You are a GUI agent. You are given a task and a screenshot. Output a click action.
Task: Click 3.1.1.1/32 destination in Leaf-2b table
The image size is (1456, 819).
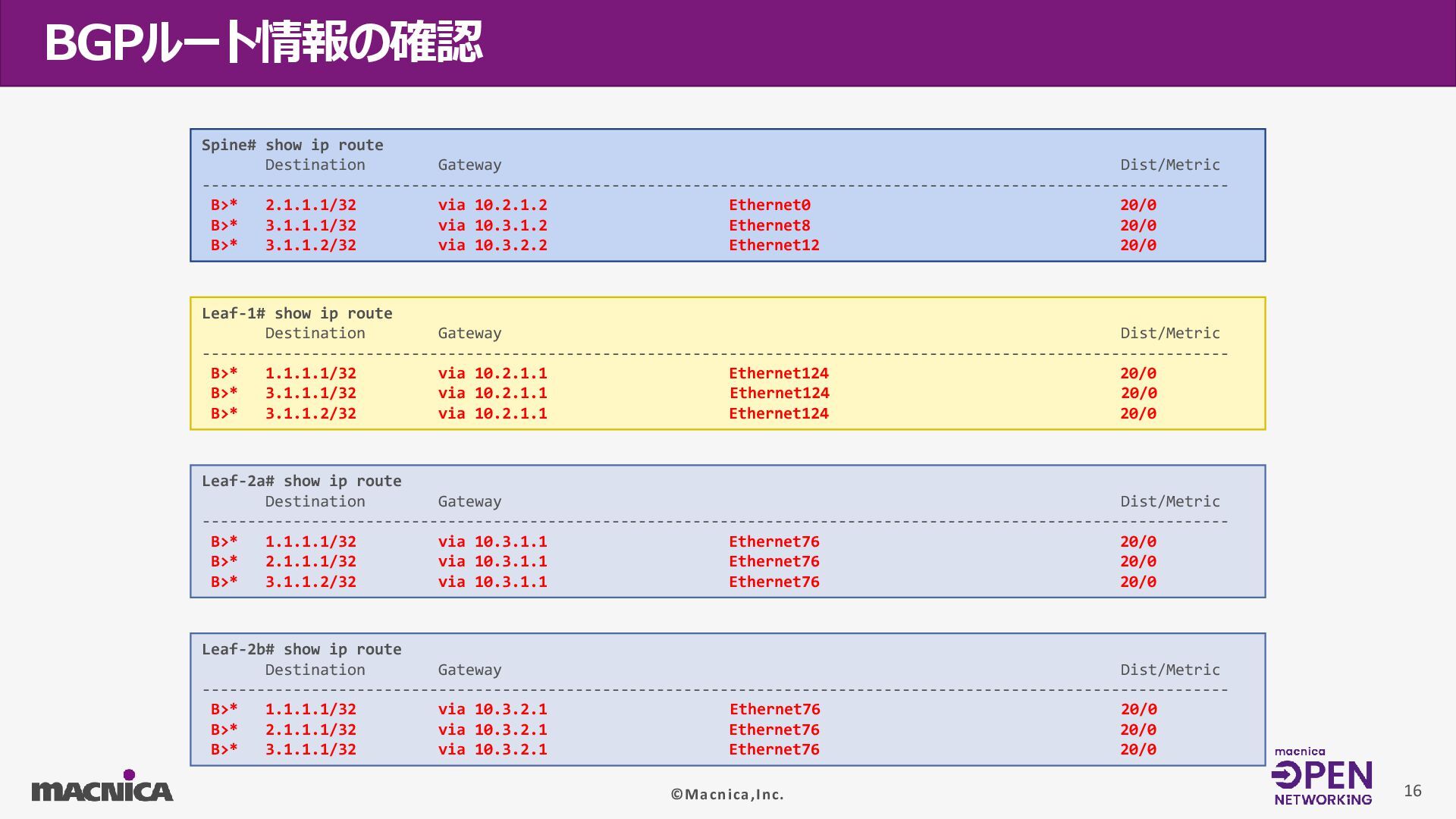[x=310, y=749]
